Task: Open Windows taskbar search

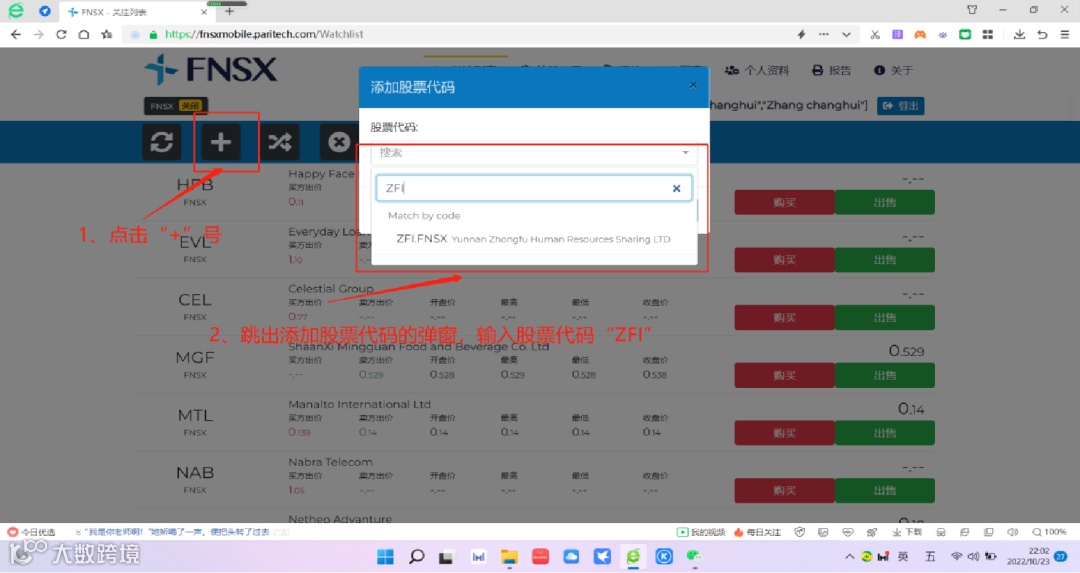Action: tap(417, 556)
